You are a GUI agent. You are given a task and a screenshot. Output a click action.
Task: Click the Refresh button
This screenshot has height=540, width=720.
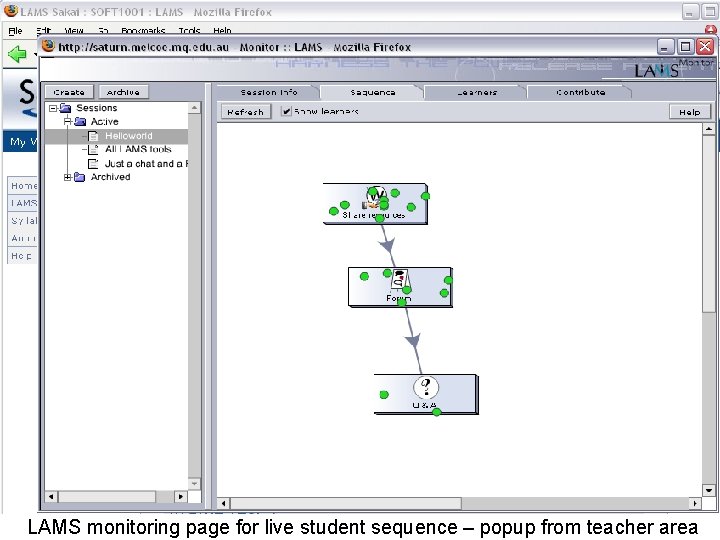pyautogui.click(x=246, y=112)
